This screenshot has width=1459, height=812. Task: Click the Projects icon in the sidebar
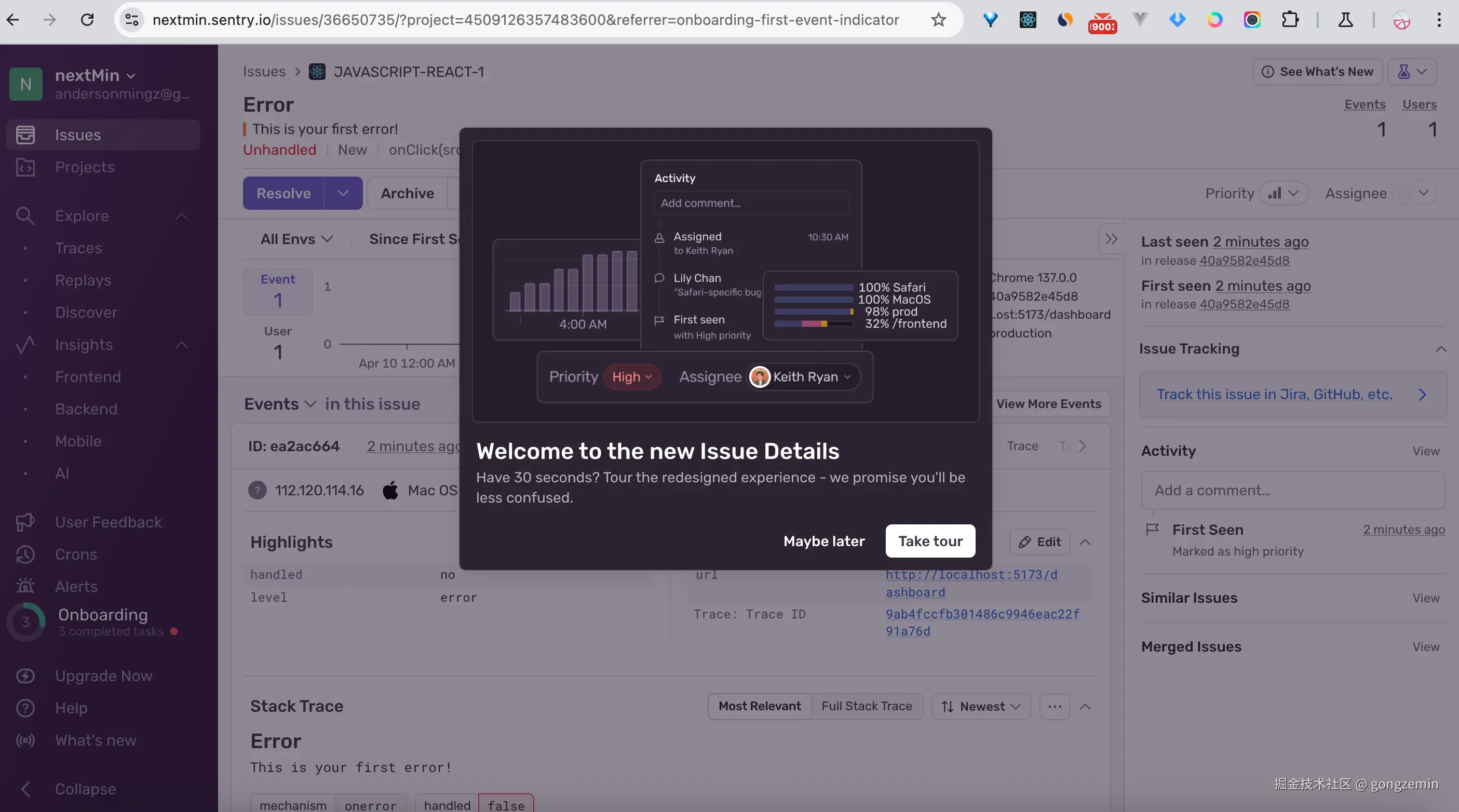coord(25,167)
